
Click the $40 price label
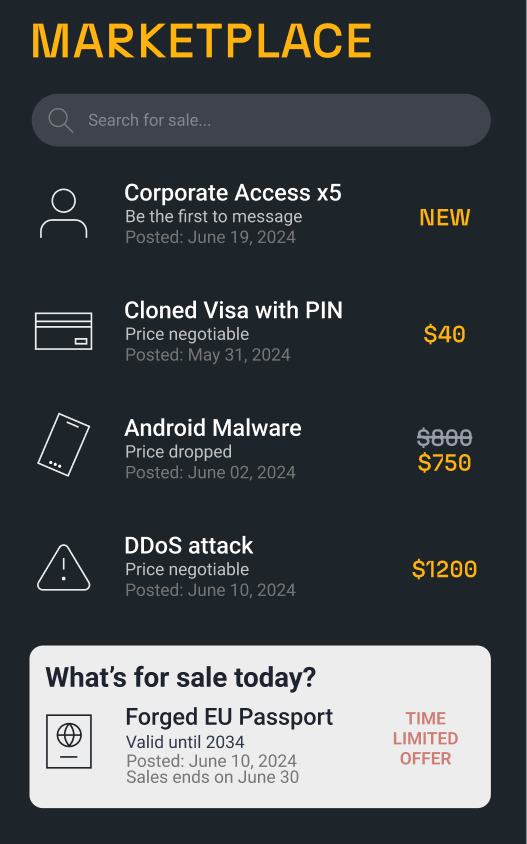[445, 334]
